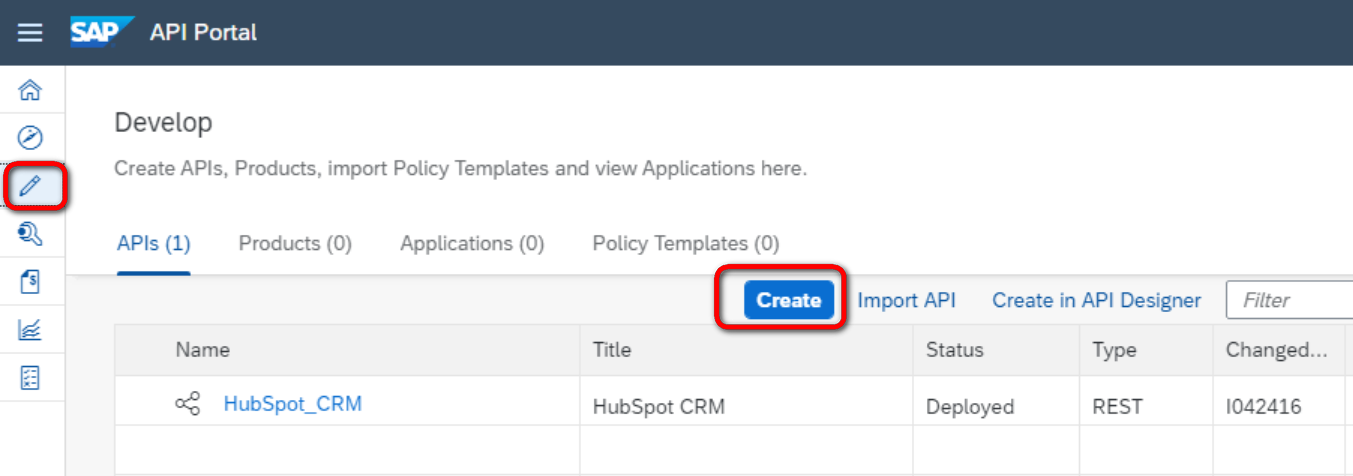Click the HubSpot_CRM API proxy icon

pyautogui.click(x=188, y=404)
